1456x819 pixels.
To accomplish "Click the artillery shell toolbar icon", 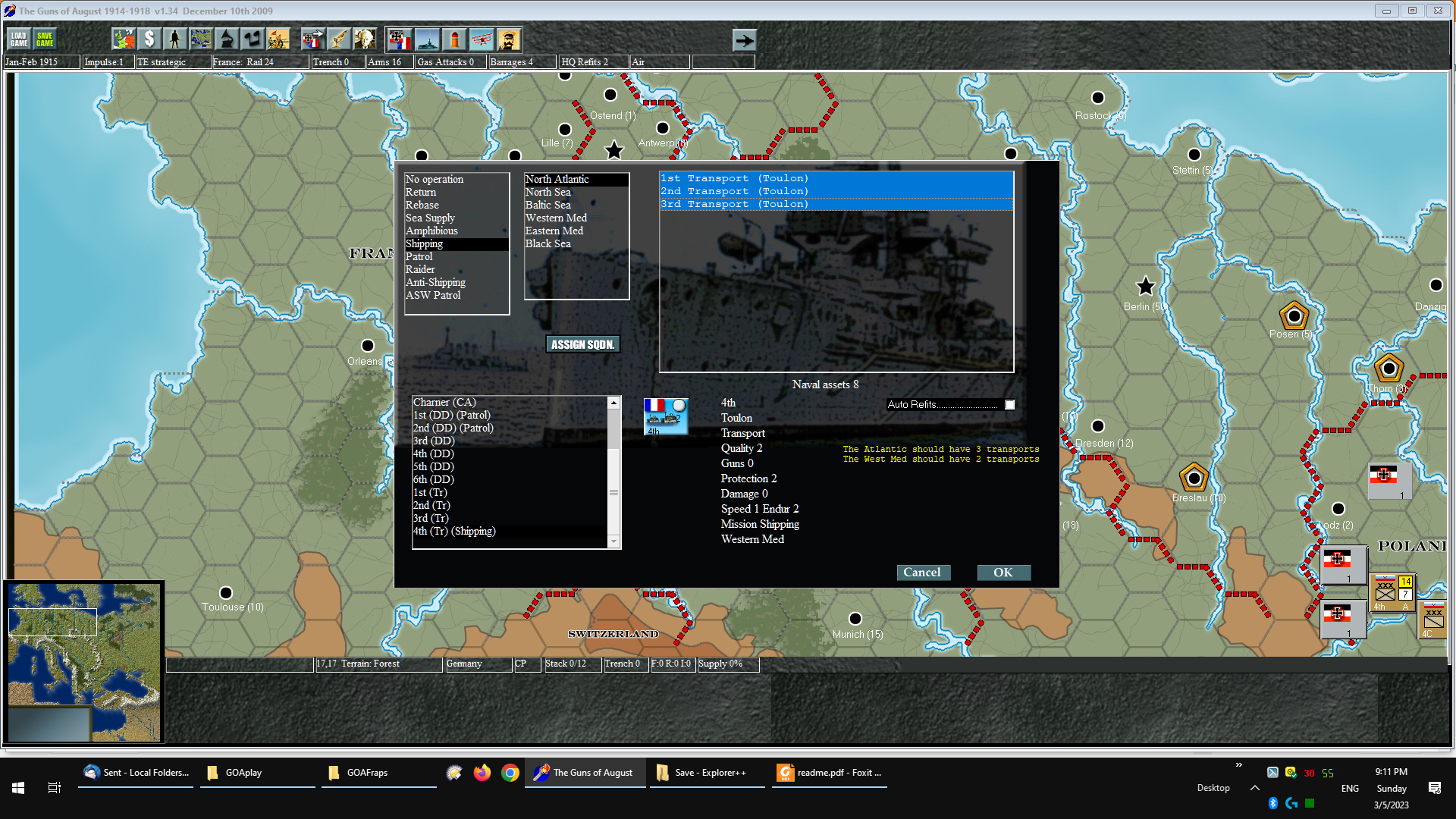I will point(454,39).
